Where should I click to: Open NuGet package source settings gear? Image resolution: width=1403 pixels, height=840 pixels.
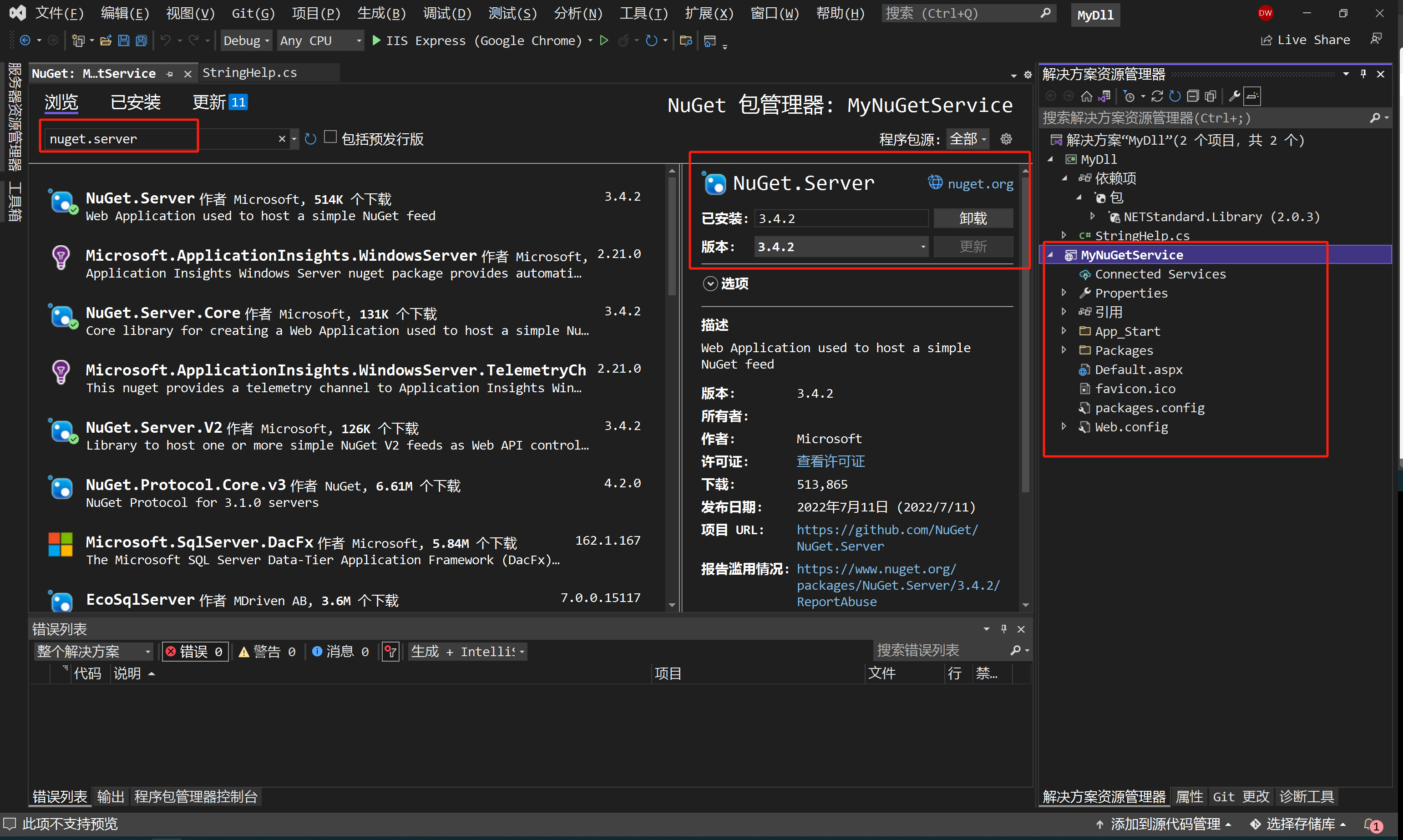pyautogui.click(x=1006, y=139)
